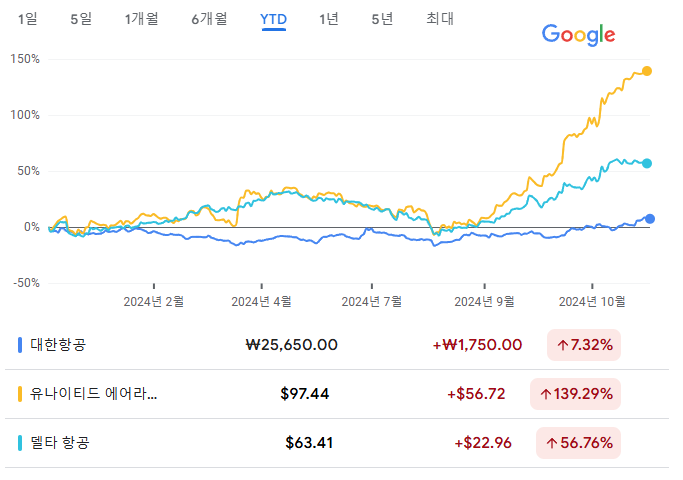This screenshot has height=480, width=683.
Task: Click the 2024년 2월 axis label
Action: (x=154, y=301)
